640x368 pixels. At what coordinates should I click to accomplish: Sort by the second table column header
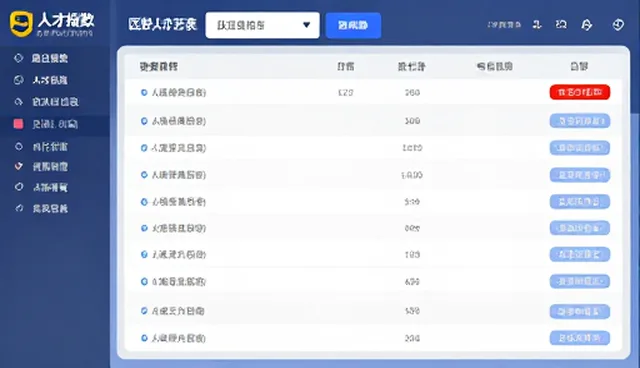point(346,66)
